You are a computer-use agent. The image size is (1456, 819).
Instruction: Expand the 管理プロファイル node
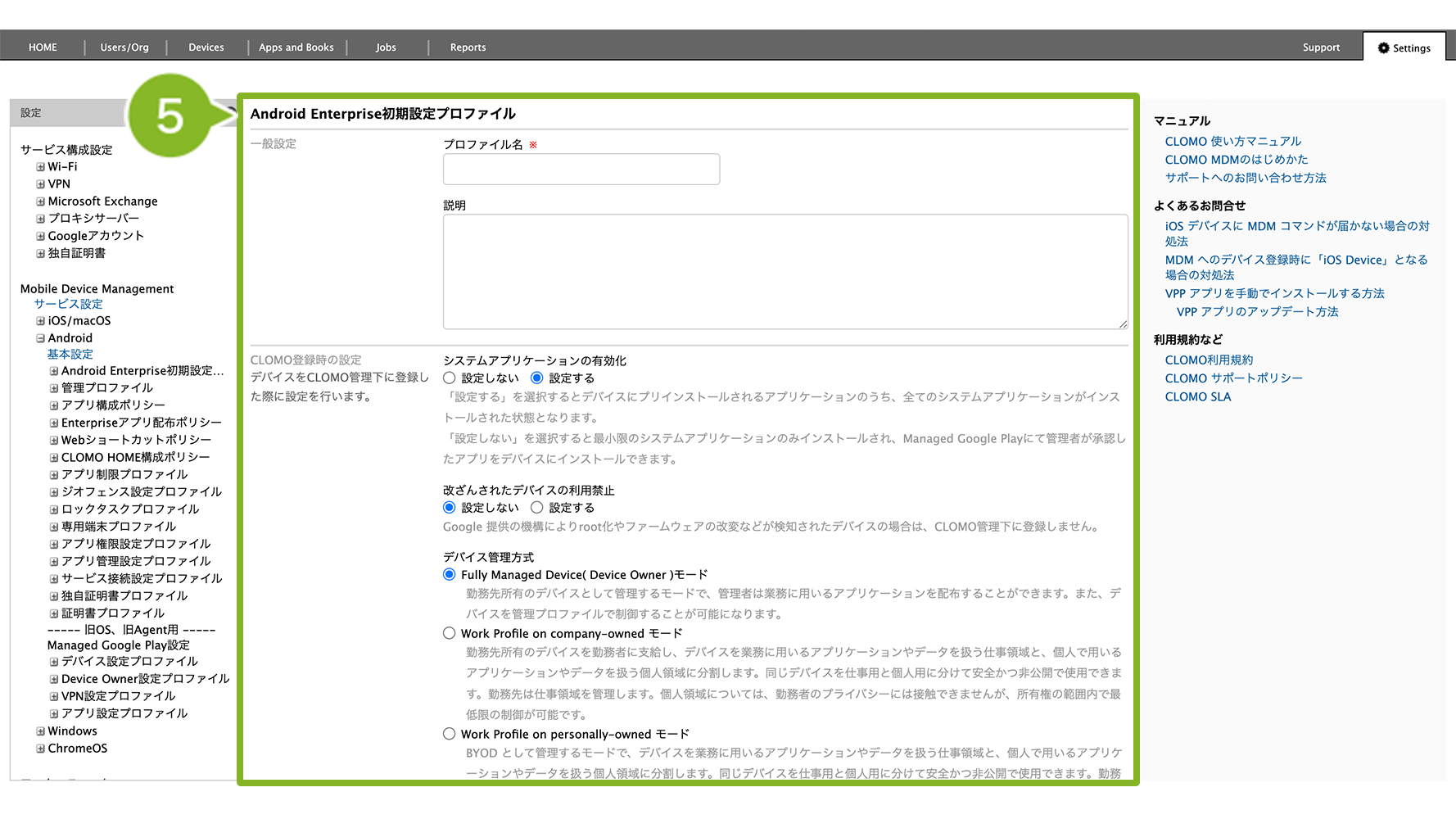[54, 388]
